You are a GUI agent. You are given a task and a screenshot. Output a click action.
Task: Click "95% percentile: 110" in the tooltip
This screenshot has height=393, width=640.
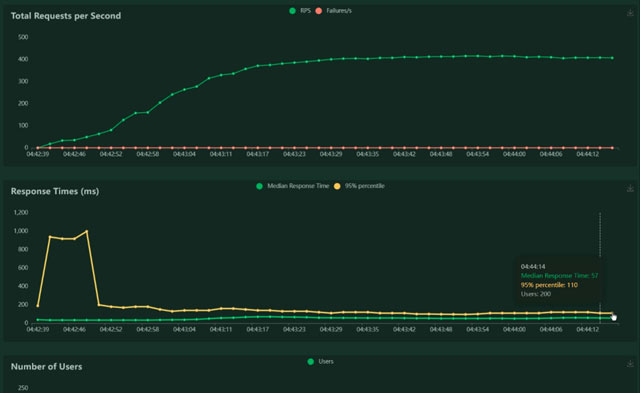click(549, 285)
